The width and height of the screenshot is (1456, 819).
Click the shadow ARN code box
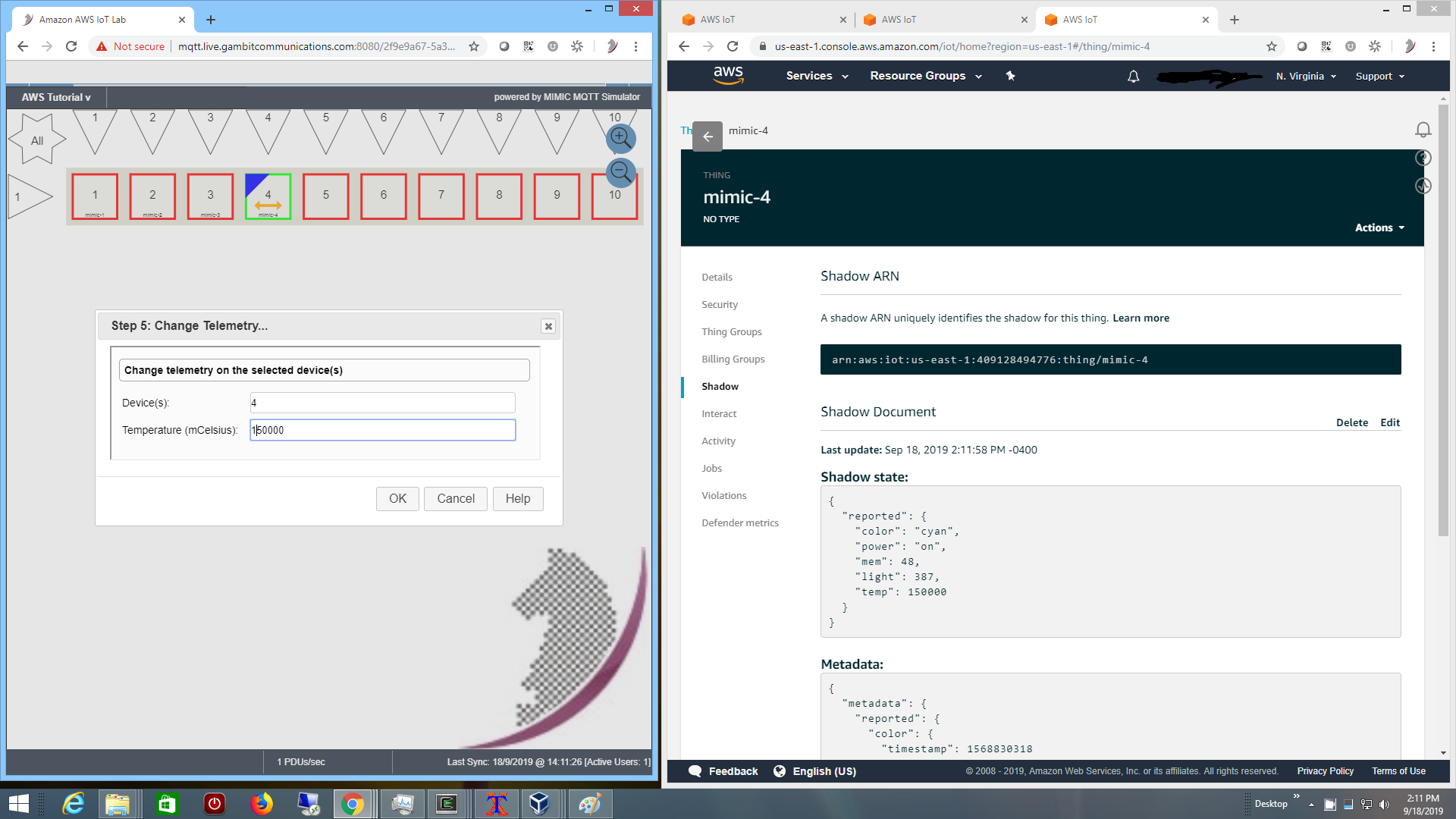(x=1110, y=359)
